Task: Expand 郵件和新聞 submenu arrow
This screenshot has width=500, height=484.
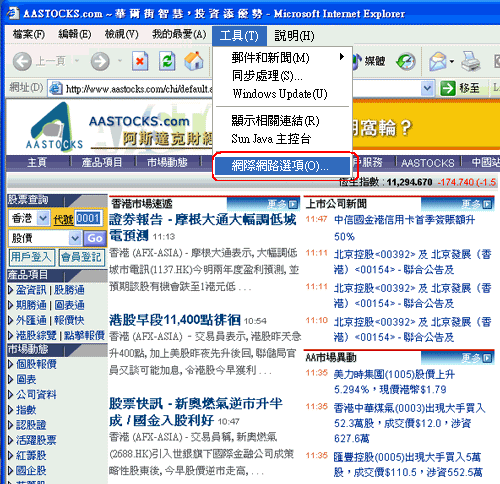Action: (341, 57)
